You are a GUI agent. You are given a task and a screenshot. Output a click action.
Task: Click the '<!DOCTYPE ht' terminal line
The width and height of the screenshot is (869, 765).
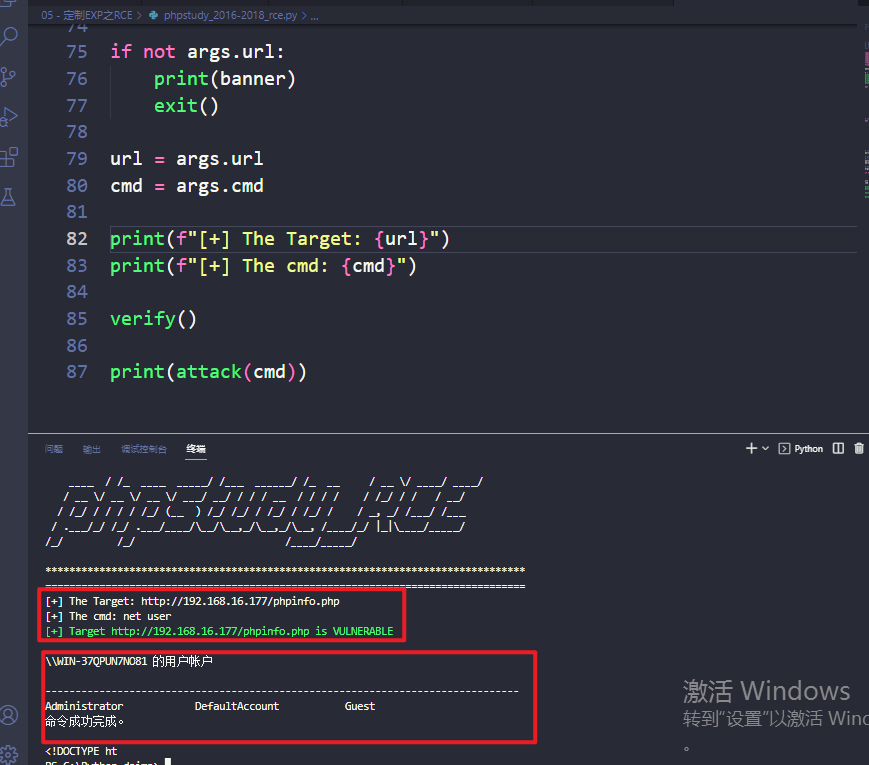[81, 751]
